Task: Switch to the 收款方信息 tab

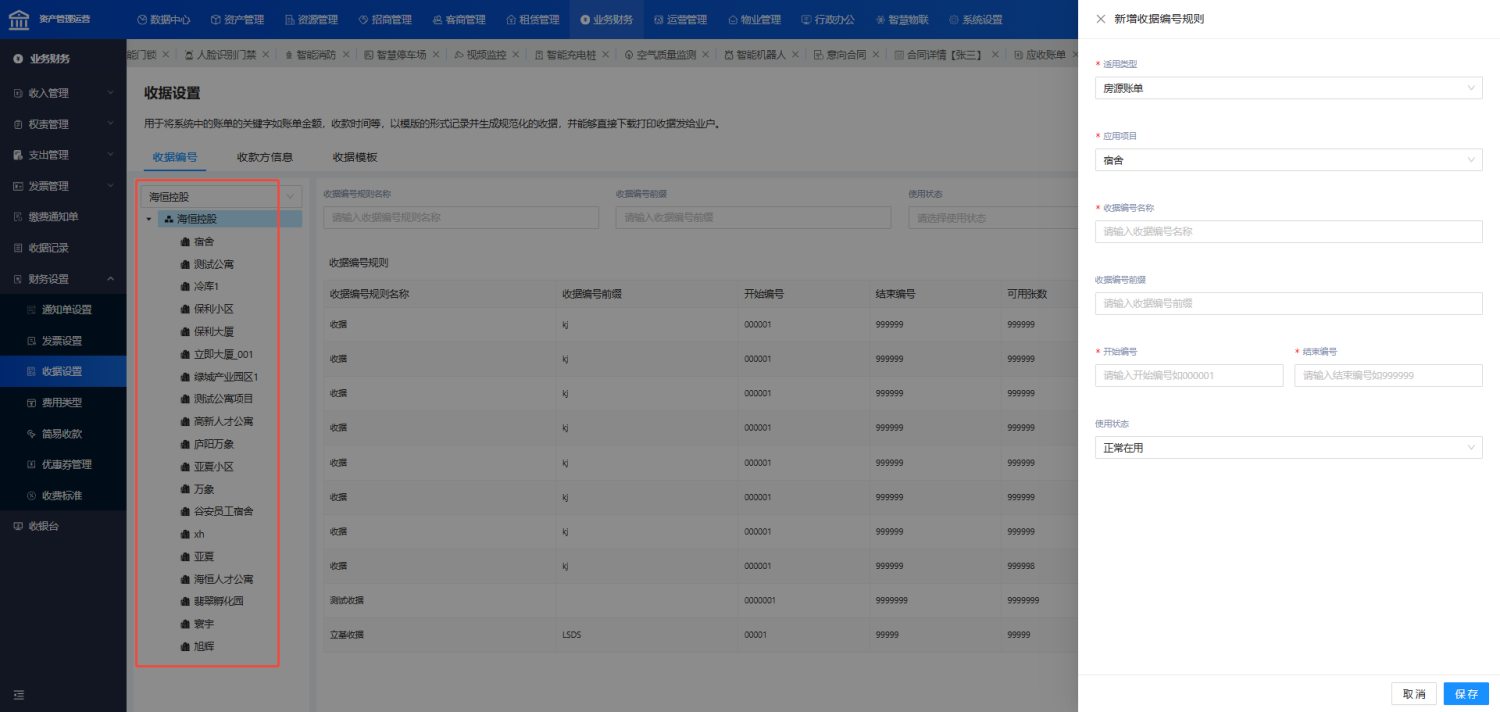Action: 264,157
